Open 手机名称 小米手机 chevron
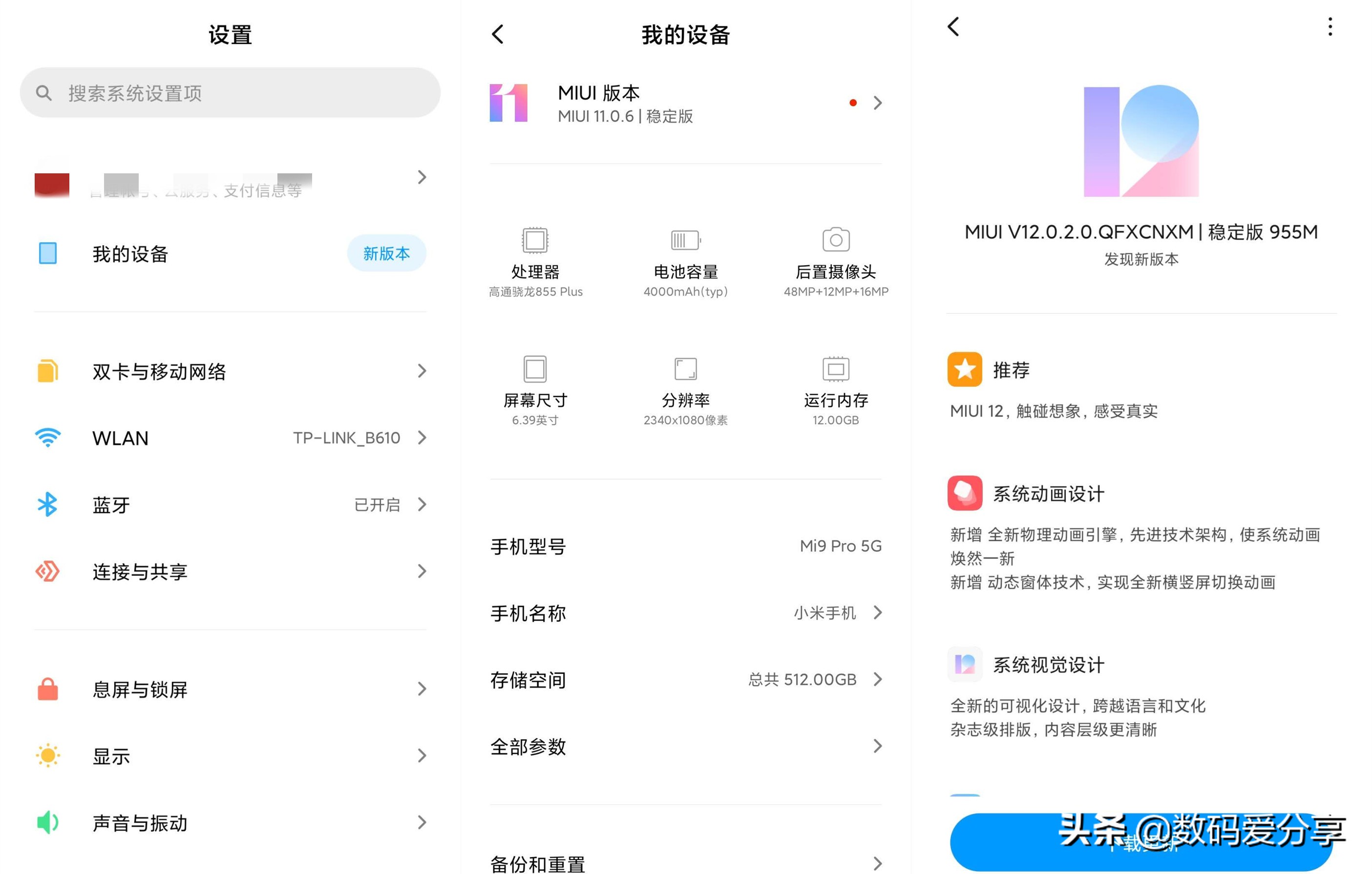Viewport: 1372px width, 874px height. [x=877, y=612]
